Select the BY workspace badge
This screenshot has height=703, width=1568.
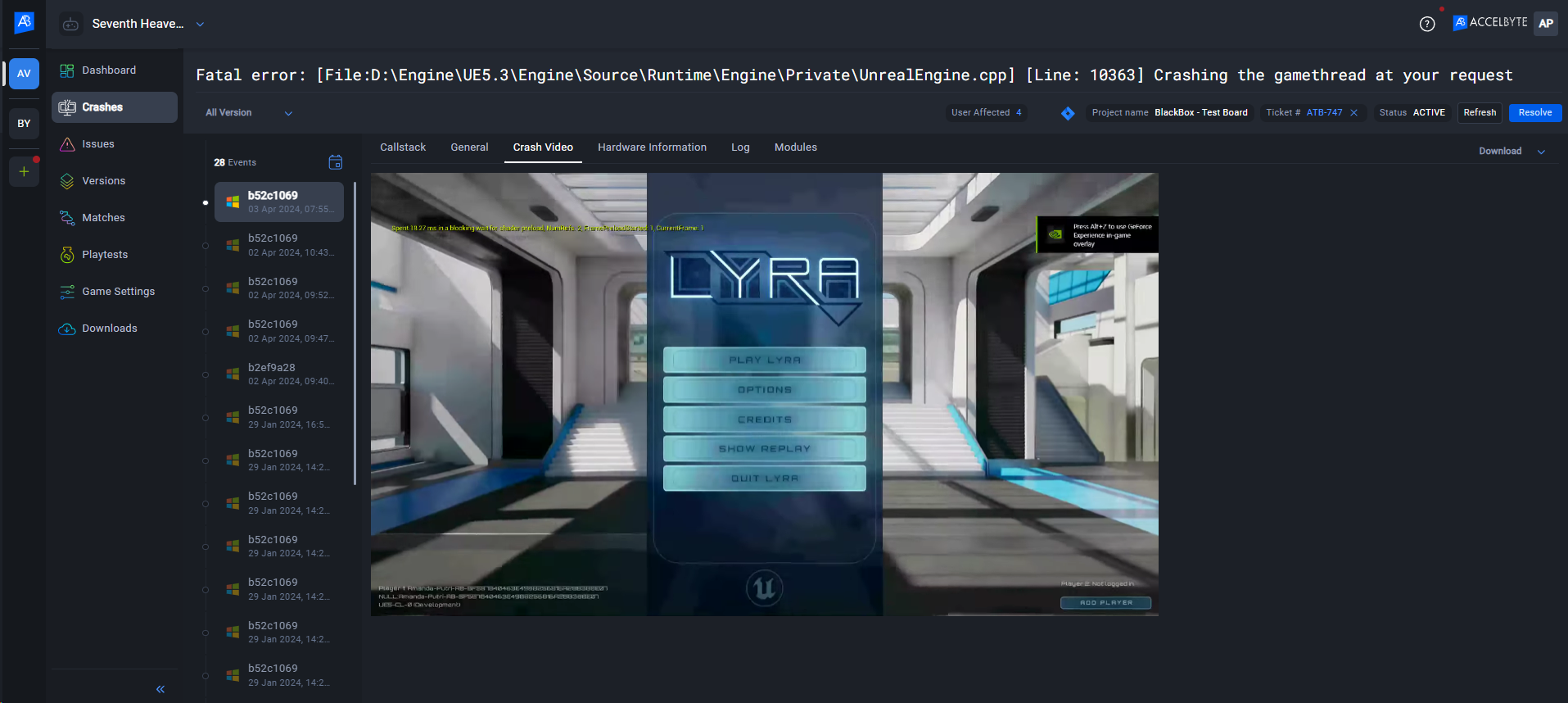point(24,124)
